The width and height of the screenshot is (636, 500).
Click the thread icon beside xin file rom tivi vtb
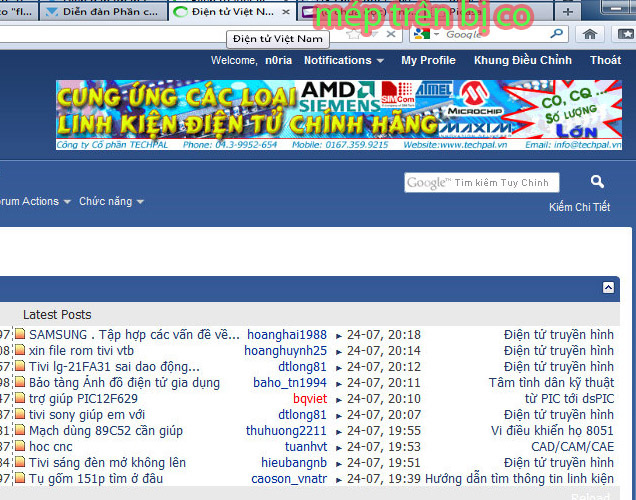click(20, 350)
